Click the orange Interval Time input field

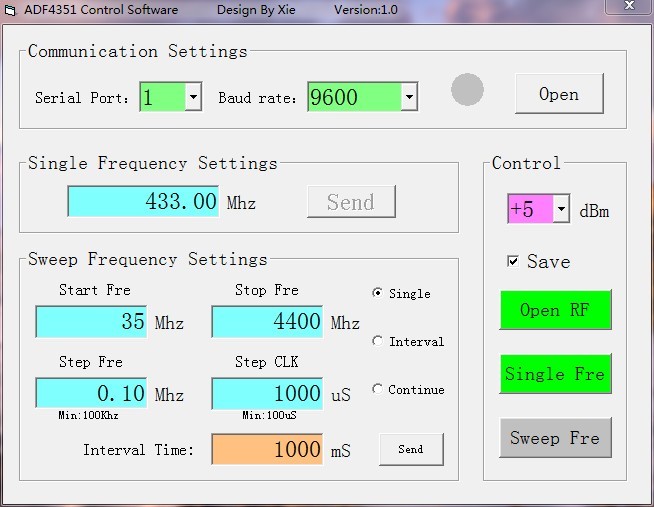point(267,450)
